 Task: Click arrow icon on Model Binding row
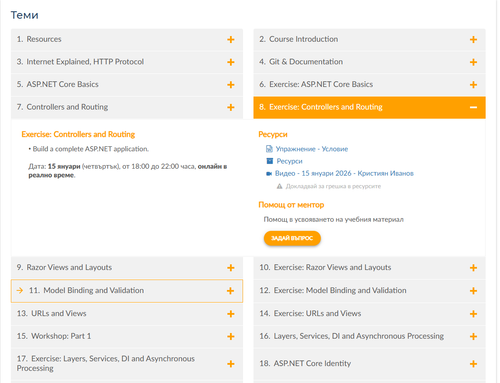pos(20,290)
